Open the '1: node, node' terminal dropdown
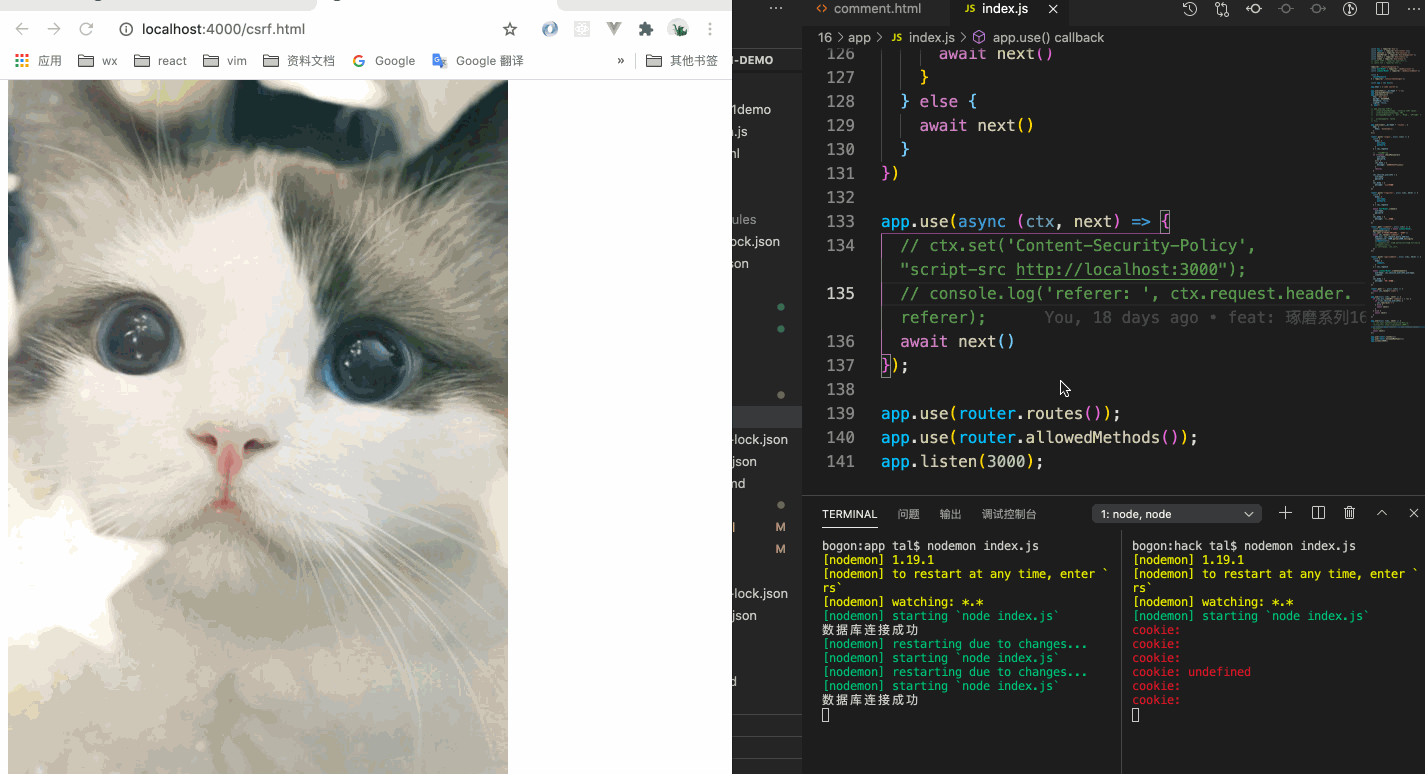Viewport: 1425px width, 774px height. pyautogui.click(x=1177, y=514)
